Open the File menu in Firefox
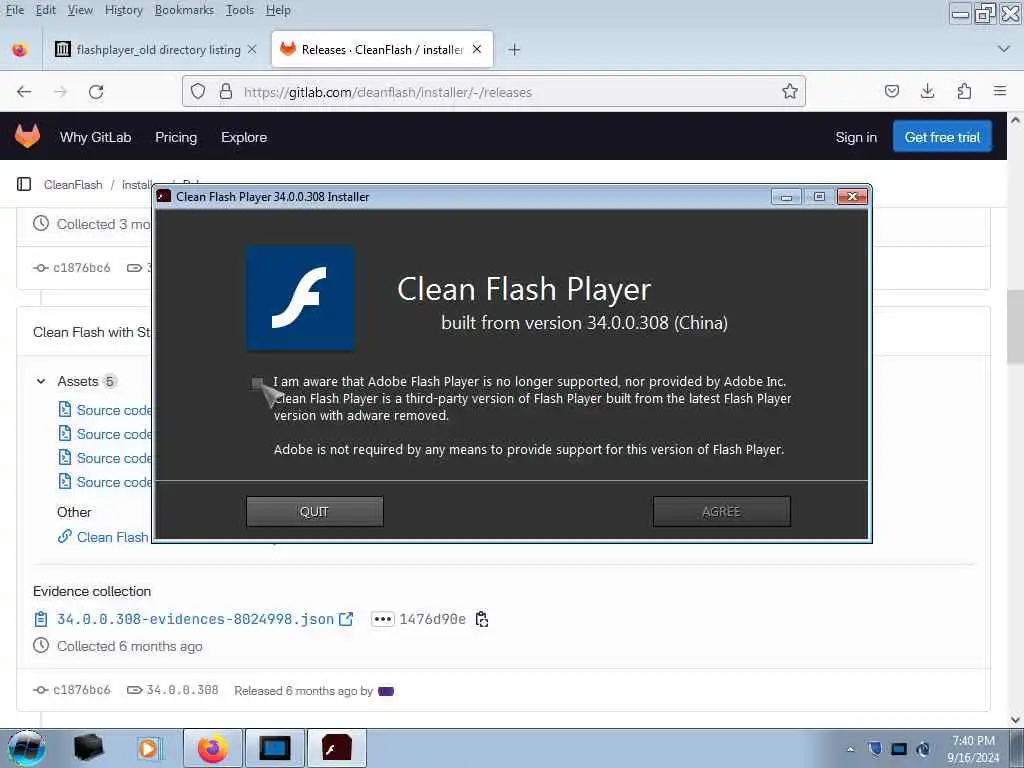1024x768 pixels. [x=14, y=10]
